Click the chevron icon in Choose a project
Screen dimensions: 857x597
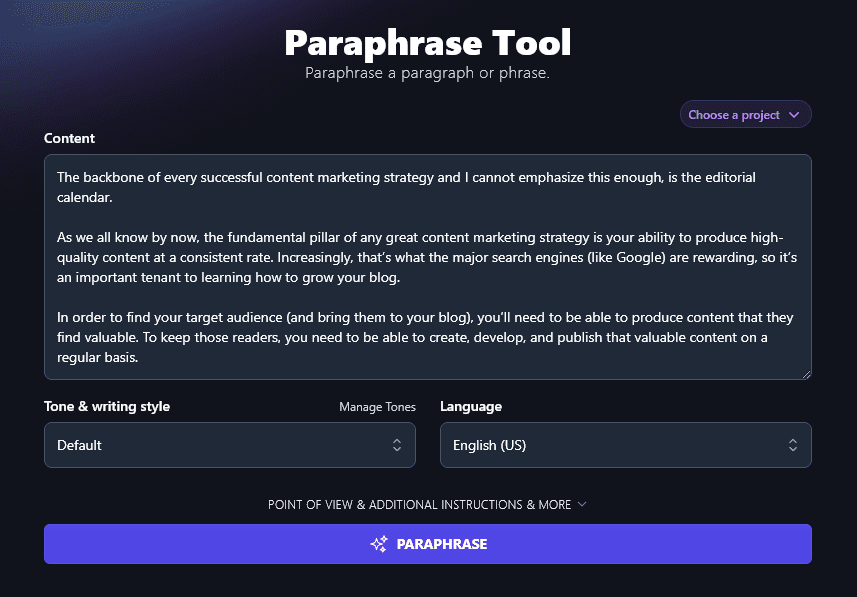[794, 115]
